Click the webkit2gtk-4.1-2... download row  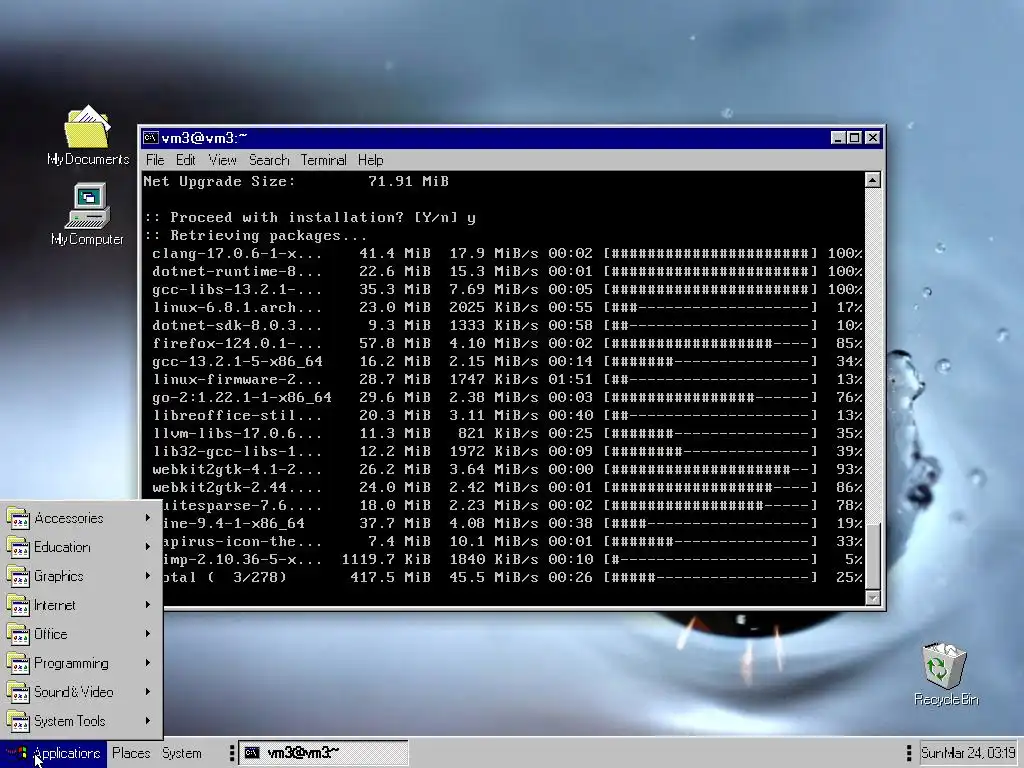click(507, 470)
